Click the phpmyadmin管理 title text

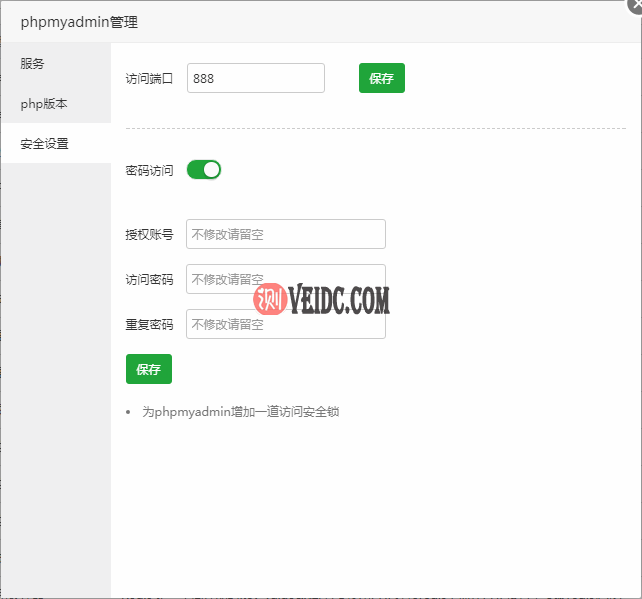click(79, 22)
